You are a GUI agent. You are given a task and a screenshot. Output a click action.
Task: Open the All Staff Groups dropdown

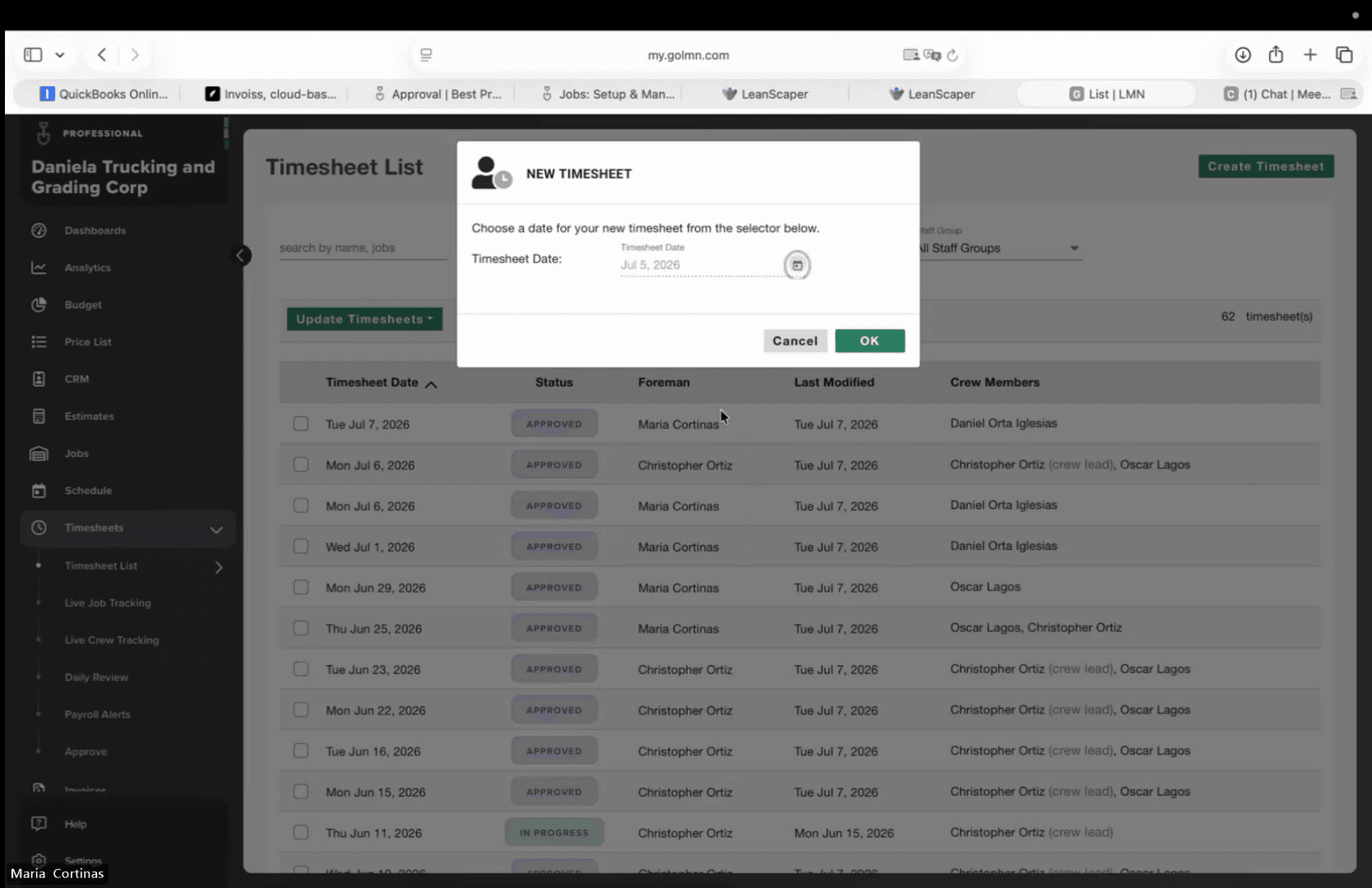pyautogui.click(x=1001, y=248)
